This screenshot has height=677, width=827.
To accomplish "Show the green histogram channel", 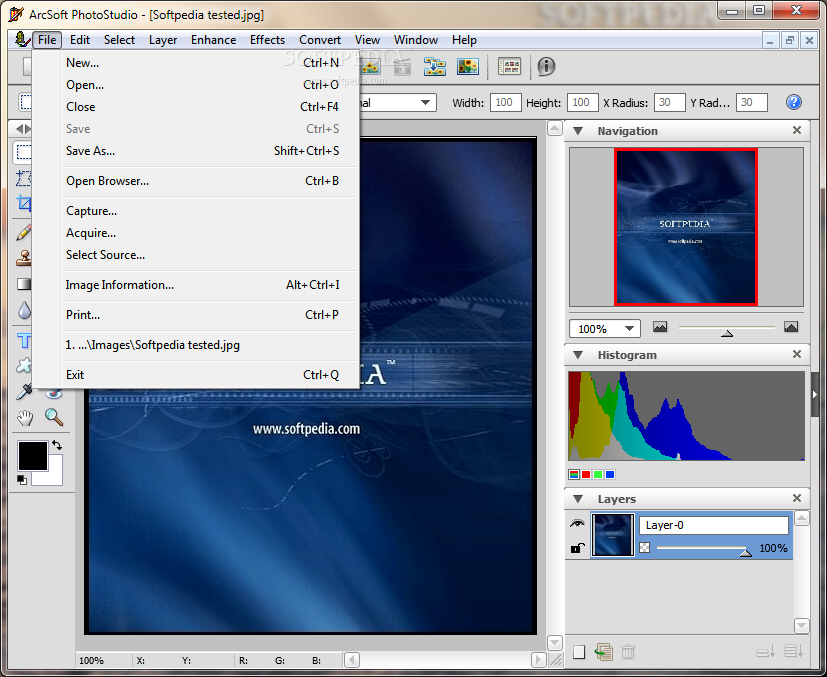I will (x=598, y=475).
